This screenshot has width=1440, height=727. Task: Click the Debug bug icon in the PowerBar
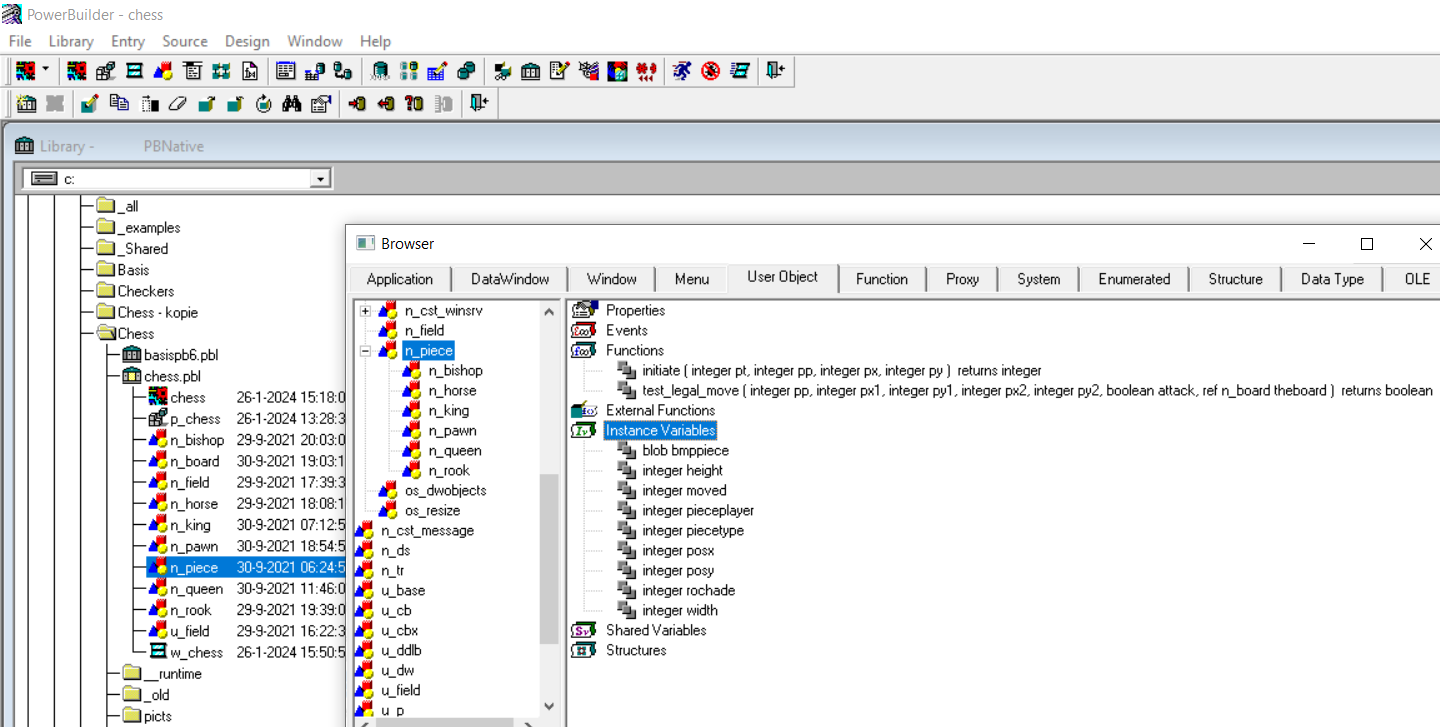click(x=711, y=71)
